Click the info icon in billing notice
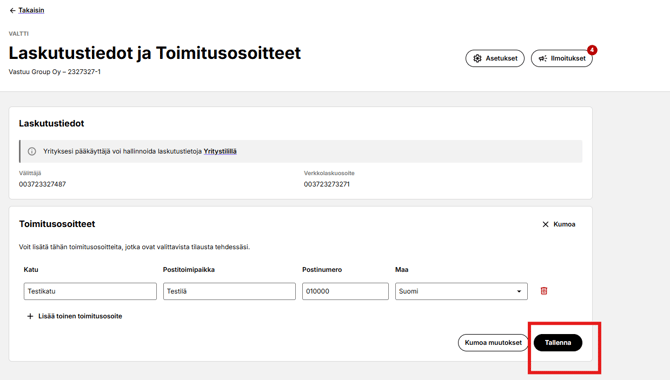This screenshot has width=670, height=380. 32,151
